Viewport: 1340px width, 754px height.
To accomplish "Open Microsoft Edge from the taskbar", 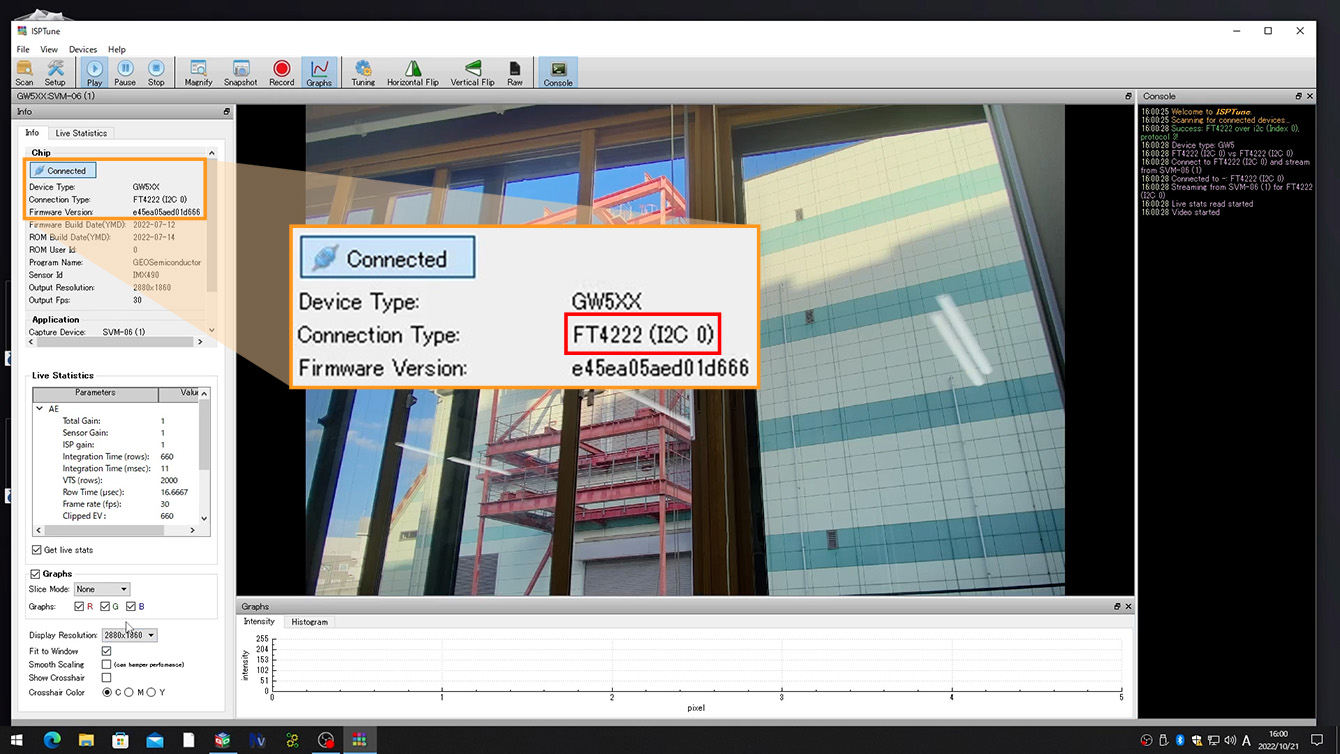I will pyautogui.click(x=52, y=740).
